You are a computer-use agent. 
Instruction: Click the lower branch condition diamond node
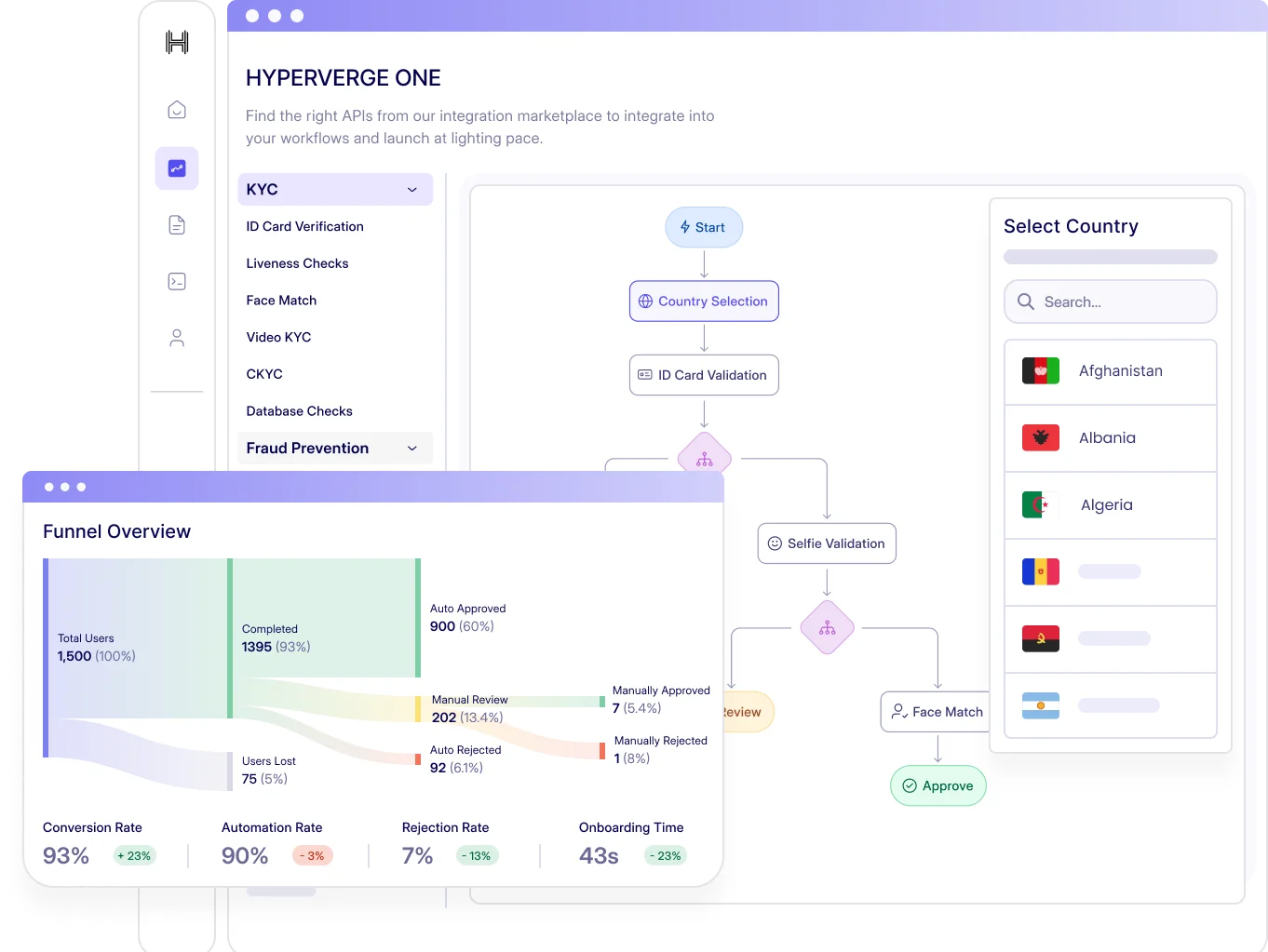coord(828,627)
